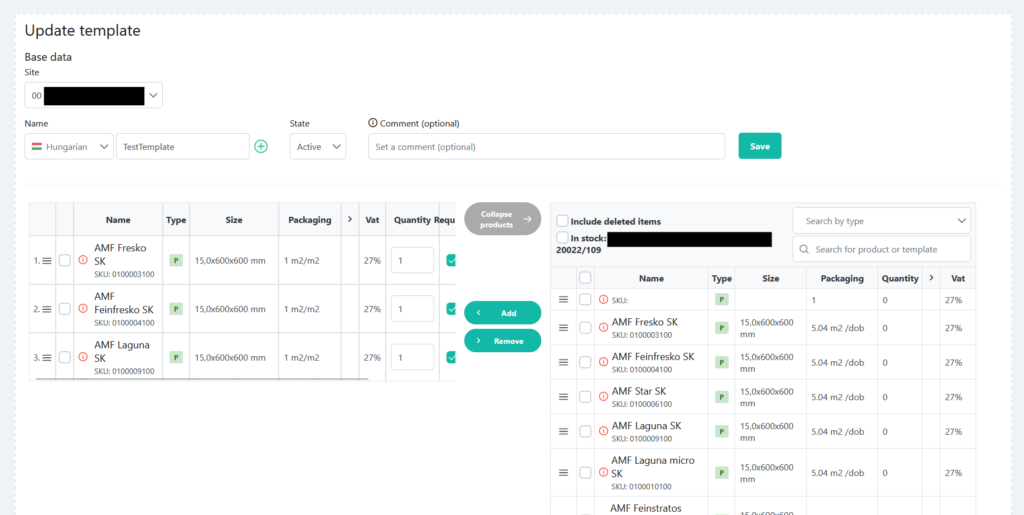Expand the Search by type dropdown
Viewport: 1024px width, 515px height.
tap(882, 221)
